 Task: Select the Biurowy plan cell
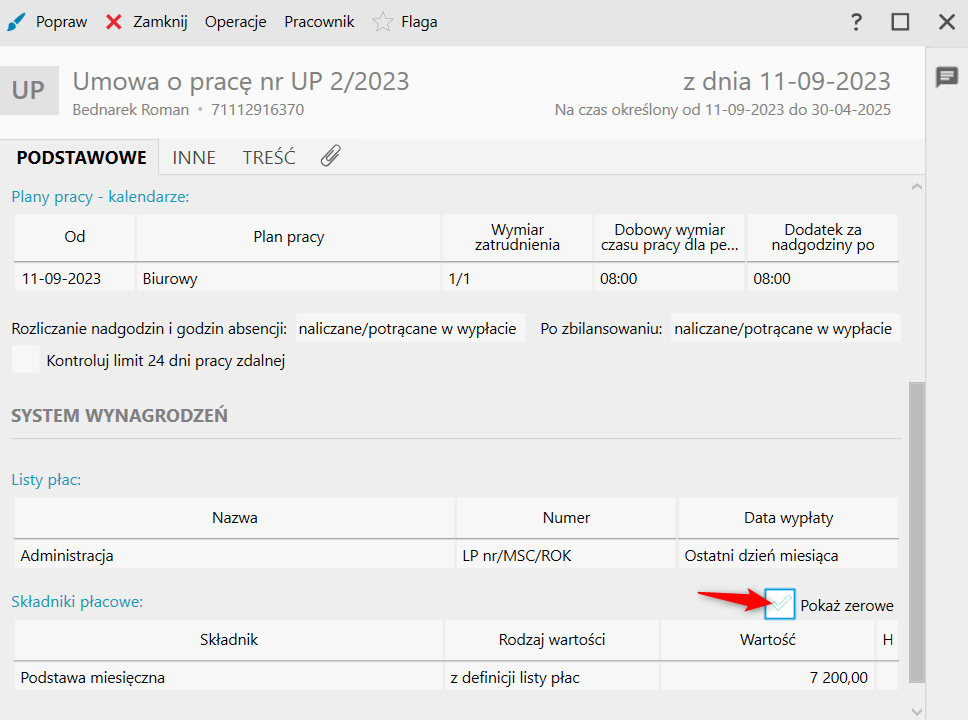coord(288,278)
